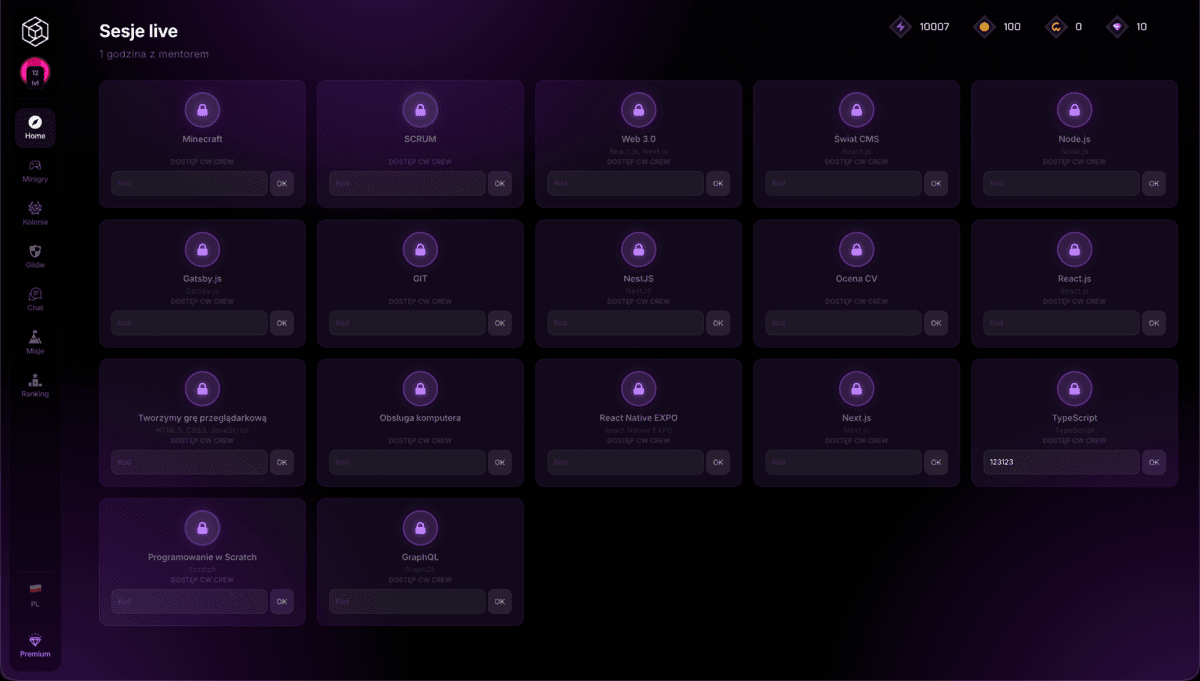Open Kolonia in the sidebar
The width and height of the screenshot is (1200, 681).
click(35, 213)
